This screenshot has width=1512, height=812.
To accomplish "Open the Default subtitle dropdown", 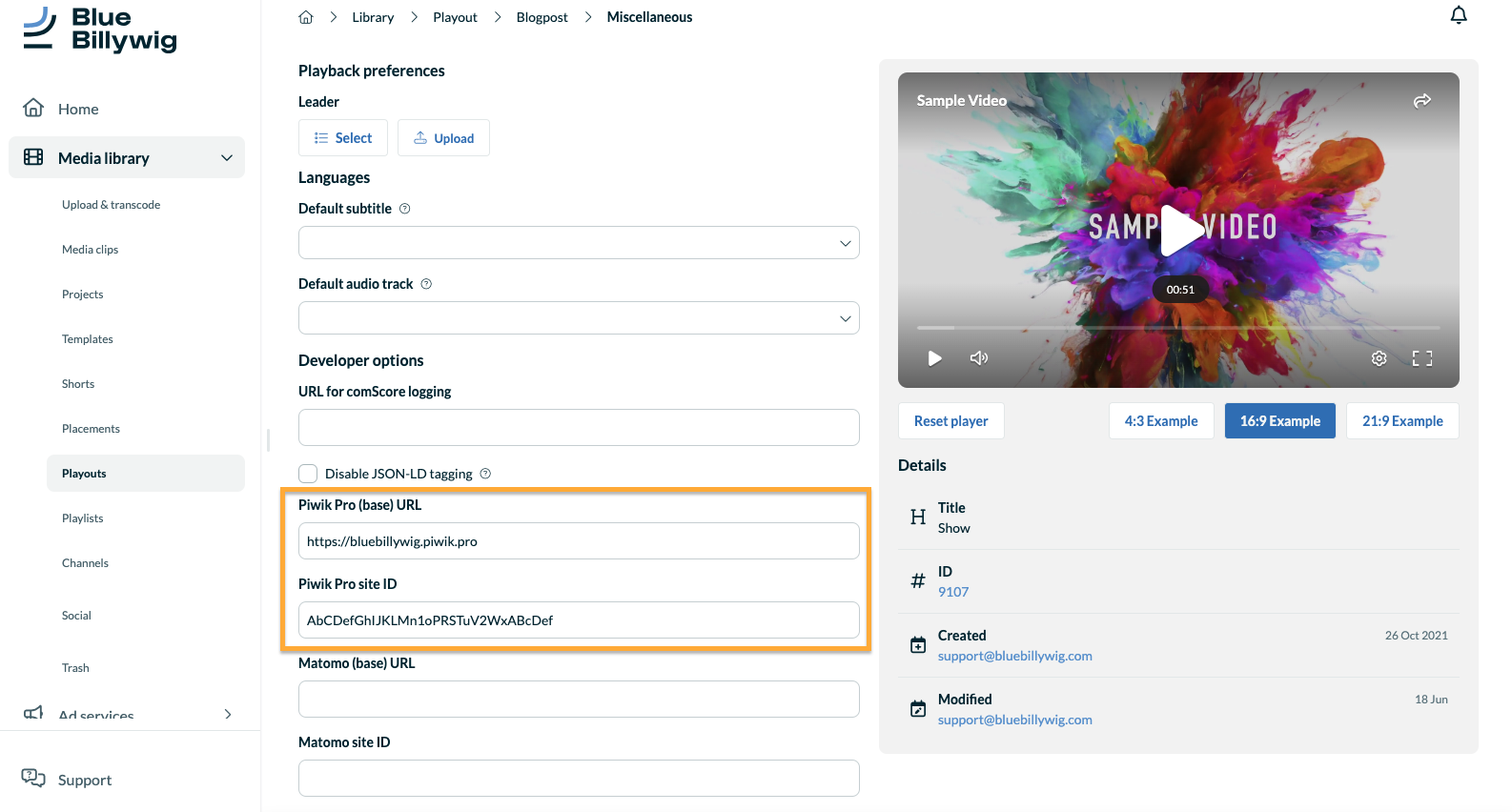I will click(579, 243).
